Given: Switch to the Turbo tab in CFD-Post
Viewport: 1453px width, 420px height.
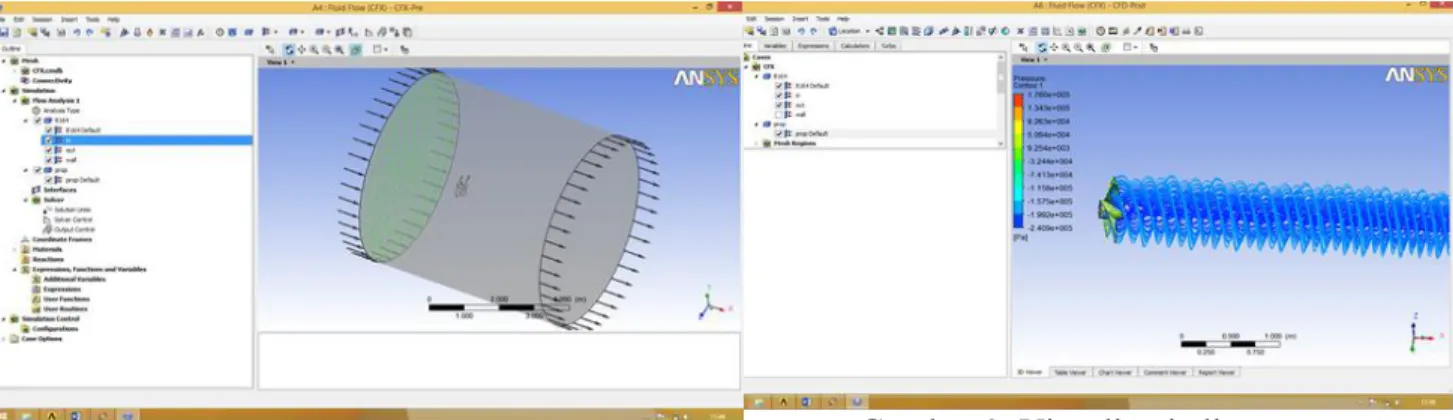Looking at the screenshot, I should (889, 46).
